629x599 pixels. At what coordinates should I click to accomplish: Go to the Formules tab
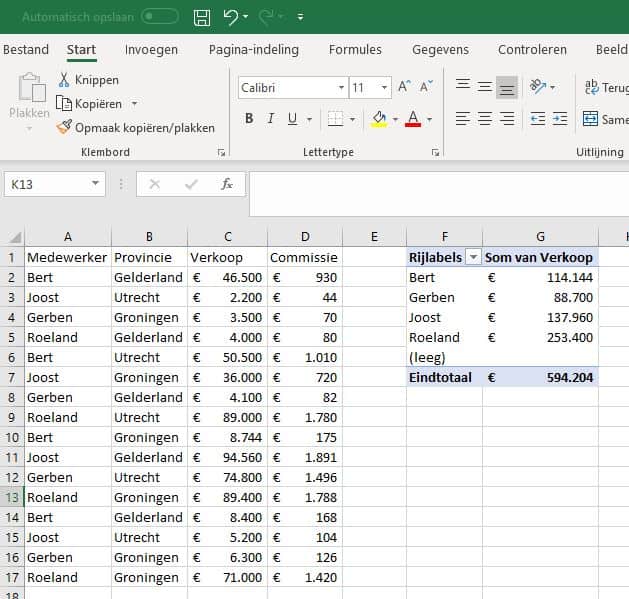[x=355, y=50]
